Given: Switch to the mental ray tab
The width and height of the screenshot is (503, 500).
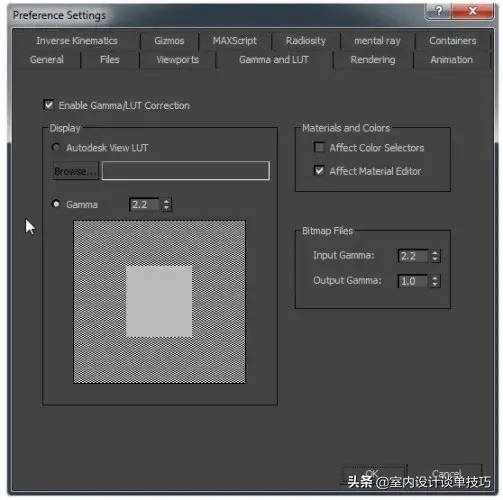Looking at the screenshot, I should 377,41.
